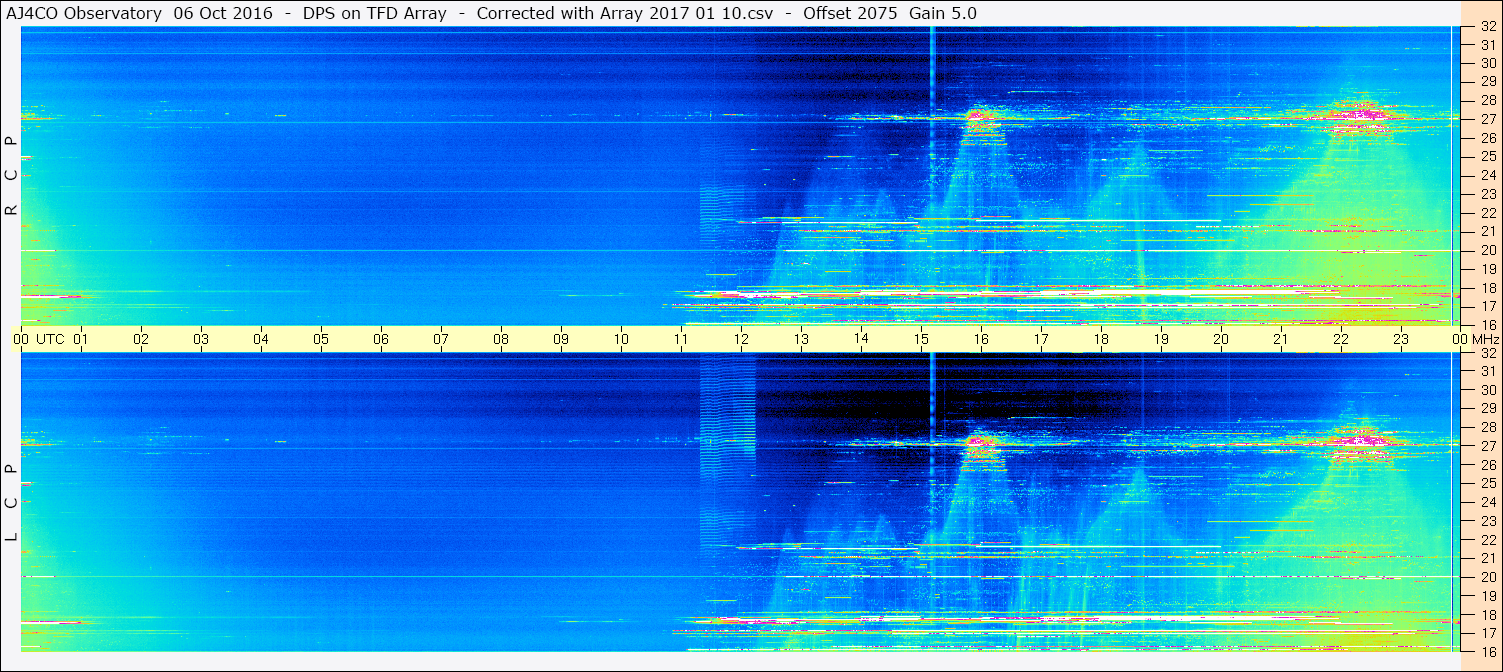Select the 21 hour tick label
The image size is (1503, 672).
pos(1281,339)
